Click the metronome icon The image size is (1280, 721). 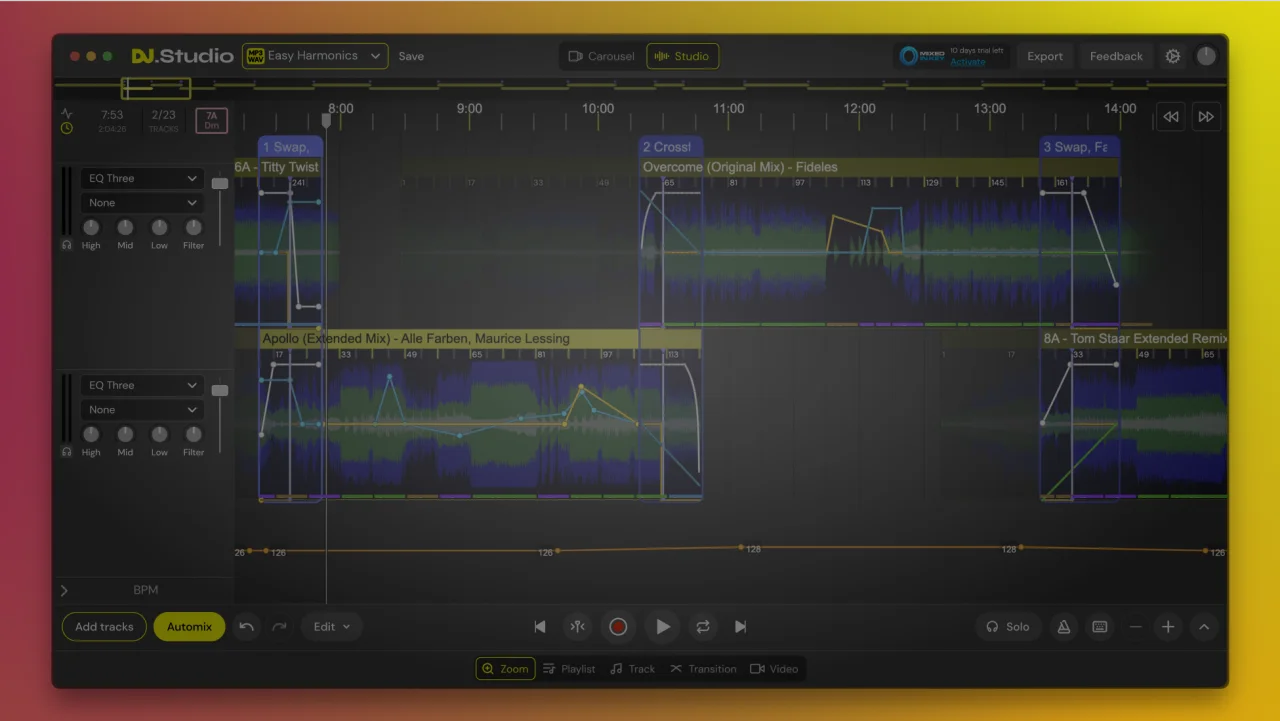tap(1064, 627)
